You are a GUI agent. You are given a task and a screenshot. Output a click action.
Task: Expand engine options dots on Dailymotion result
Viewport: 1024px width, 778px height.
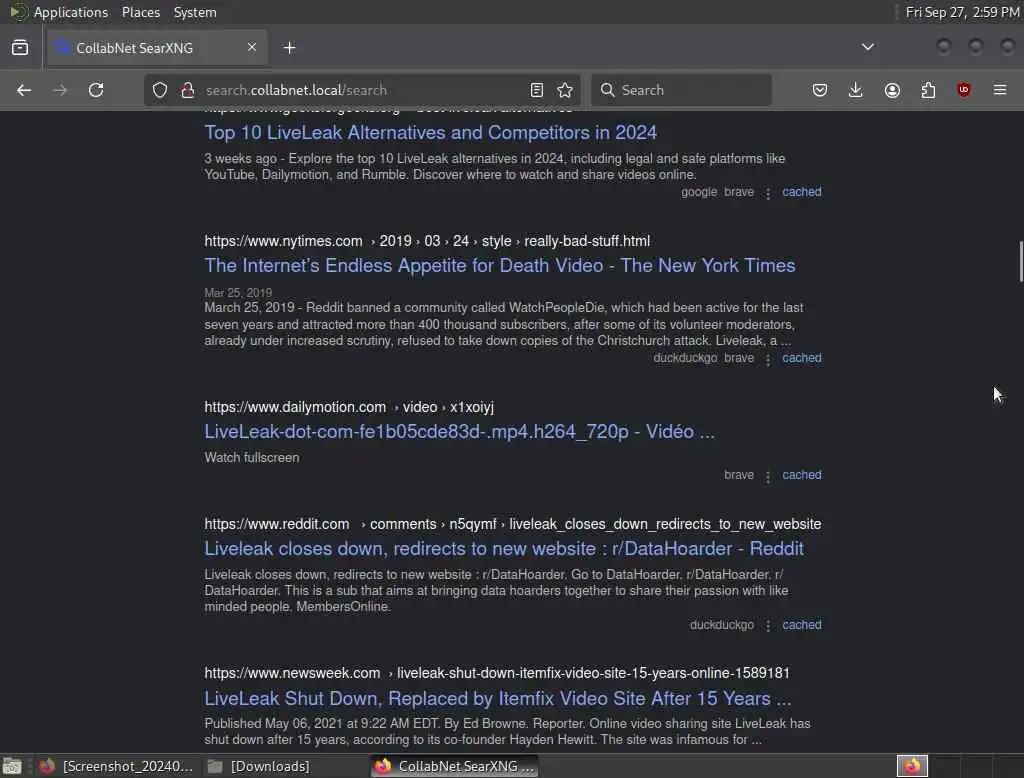[x=768, y=476]
